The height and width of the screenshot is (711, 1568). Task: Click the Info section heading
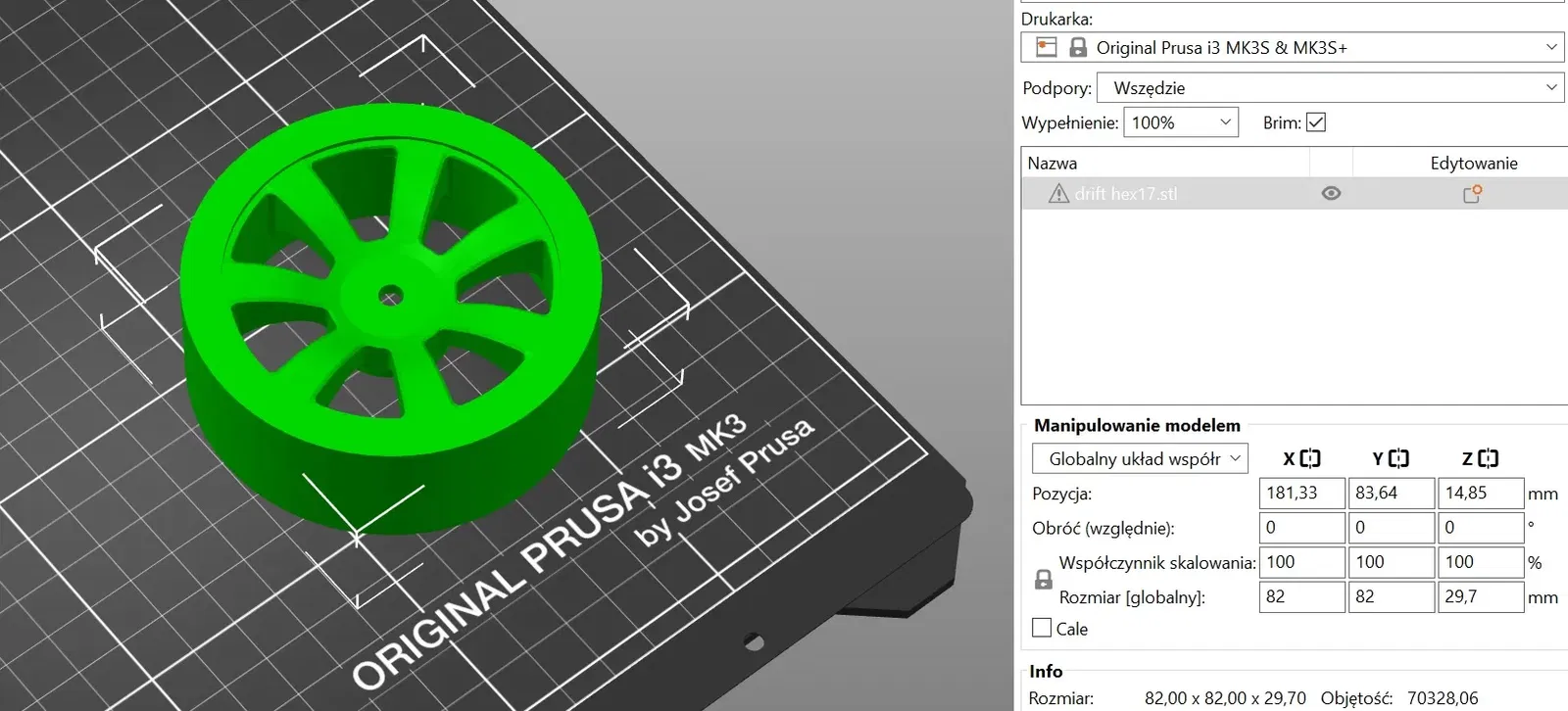click(1046, 671)
